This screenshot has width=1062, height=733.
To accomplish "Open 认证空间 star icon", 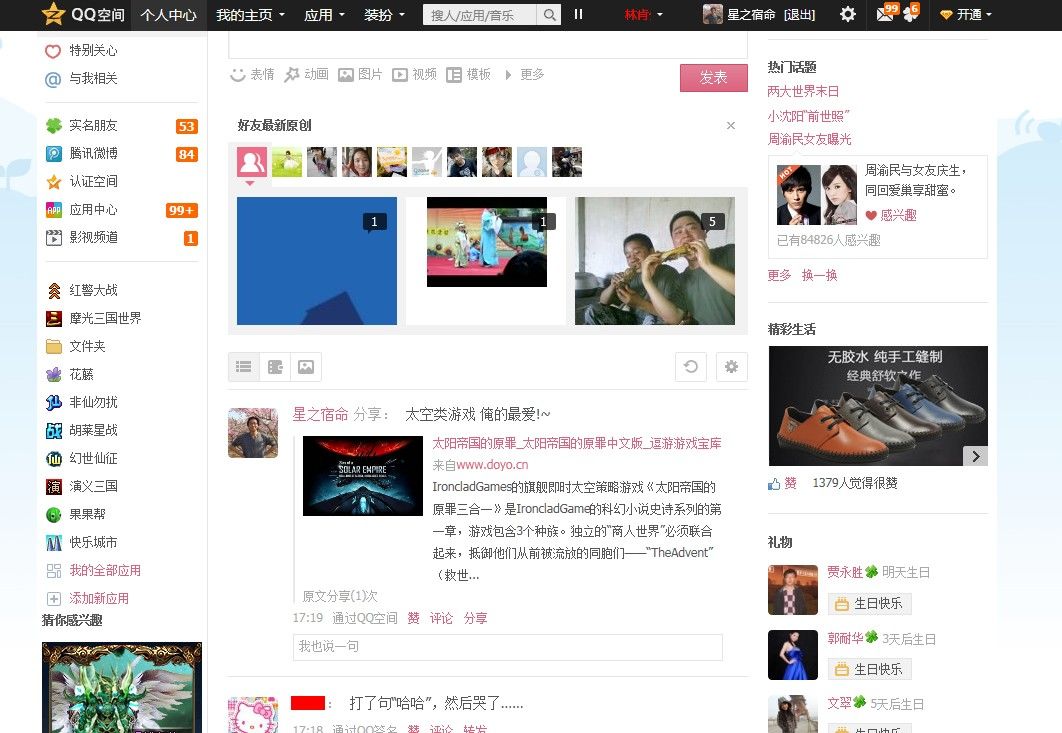I will pos(54,182).
